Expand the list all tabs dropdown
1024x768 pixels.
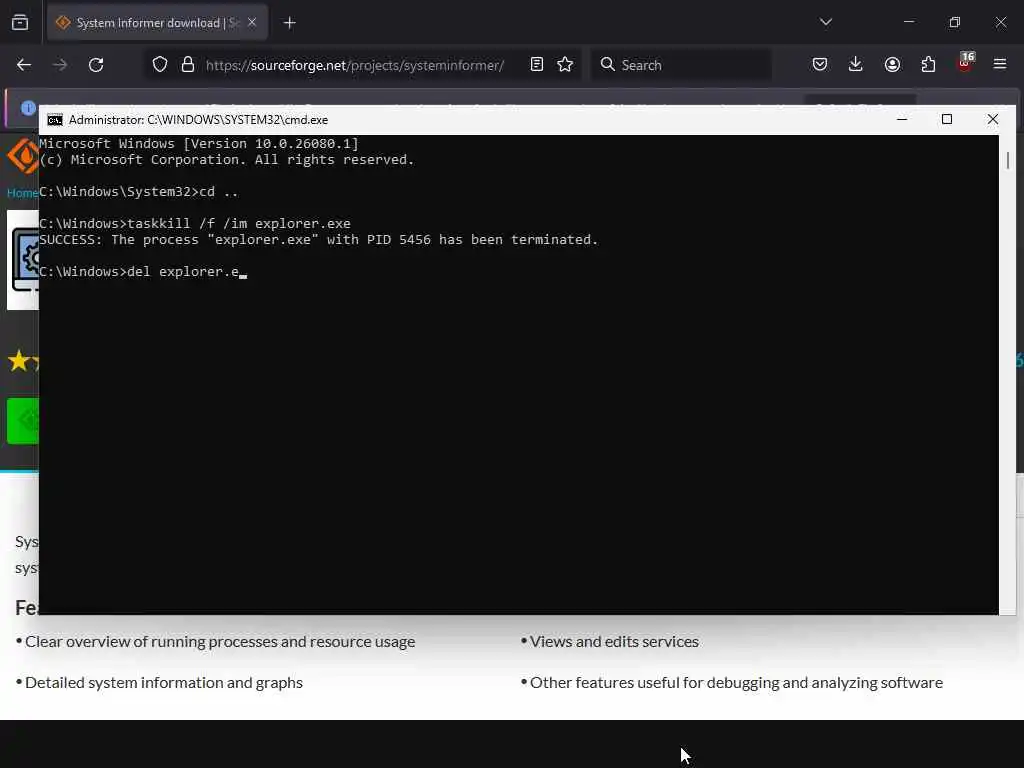pos(825,22)
